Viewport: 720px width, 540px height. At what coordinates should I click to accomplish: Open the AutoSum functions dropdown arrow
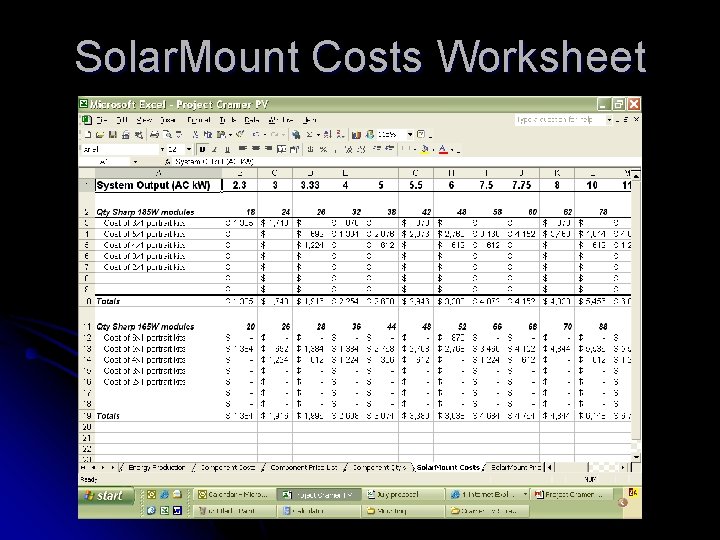pos(318,135)
